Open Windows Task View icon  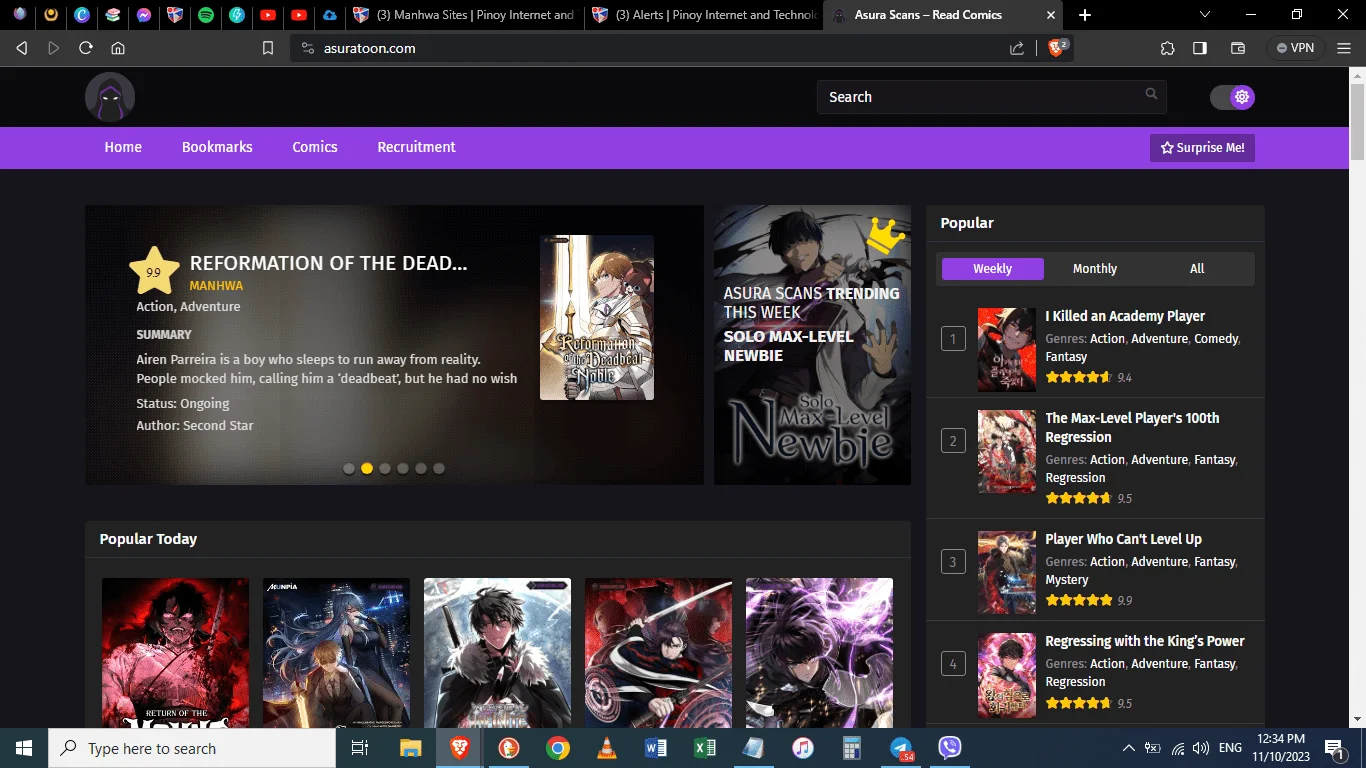[360, 748]
